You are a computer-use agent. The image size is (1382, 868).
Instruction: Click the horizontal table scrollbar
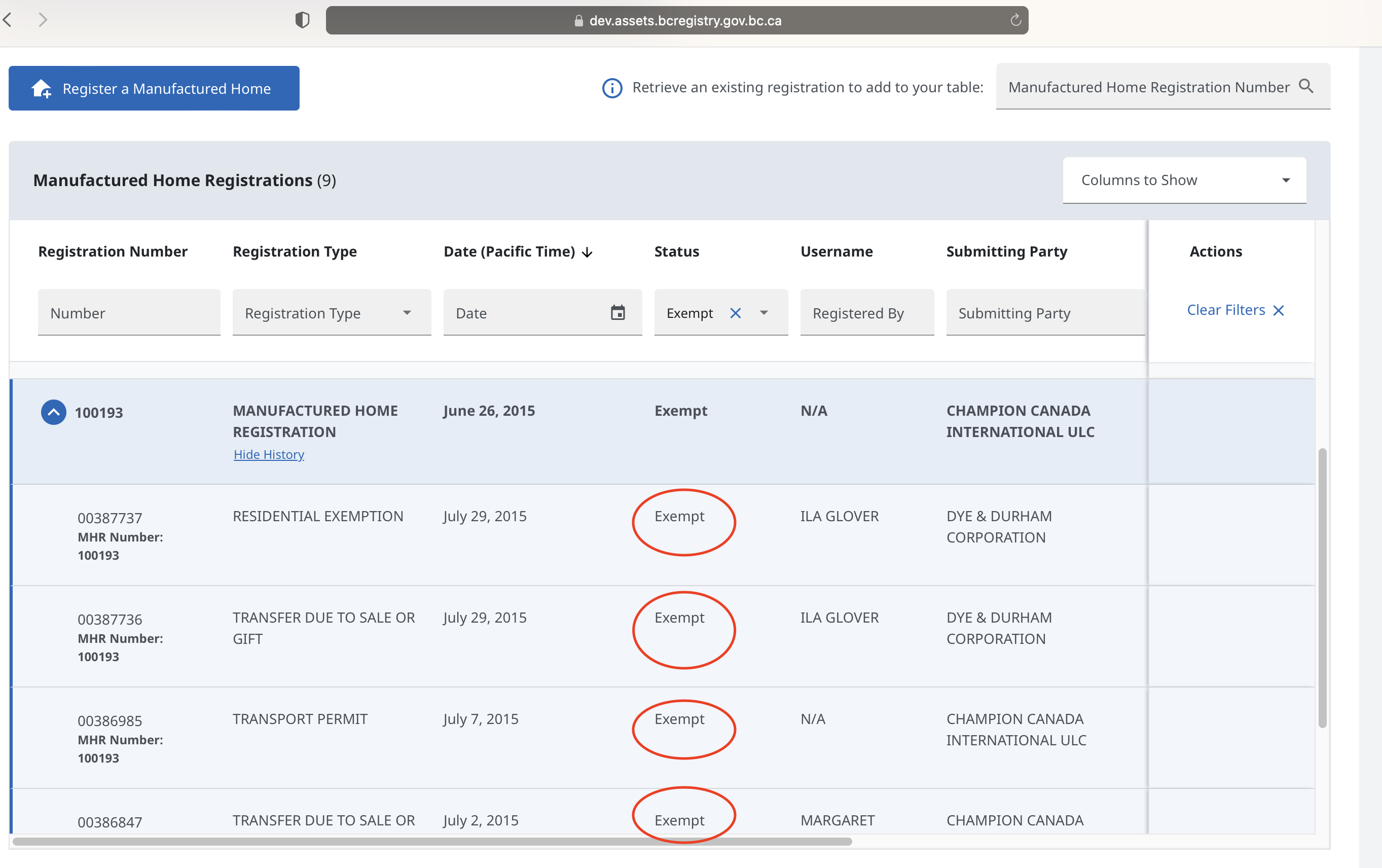click(431, 842)
